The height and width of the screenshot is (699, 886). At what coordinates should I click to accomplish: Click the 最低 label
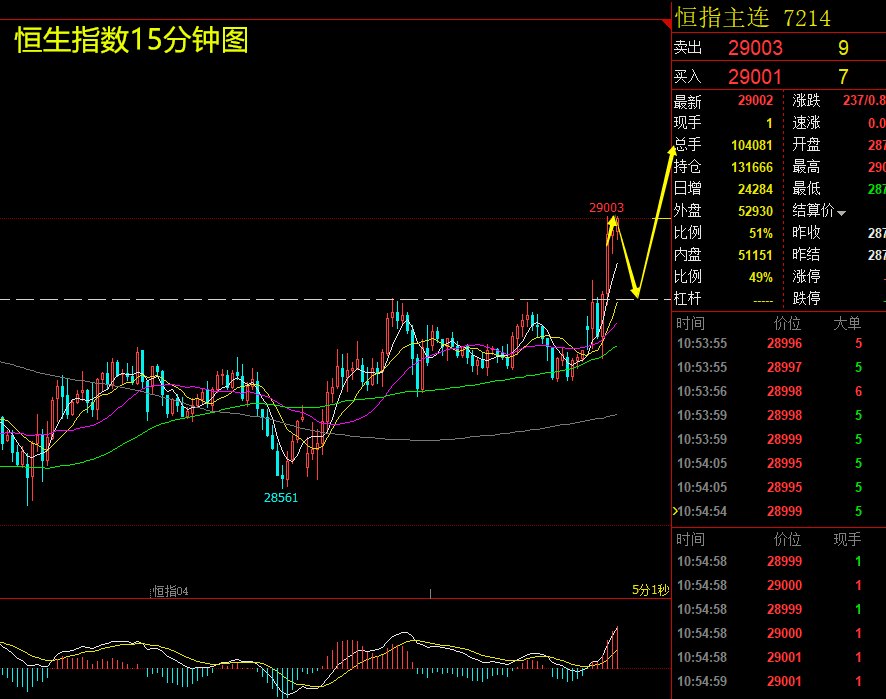pyautogui.click(x=806, y=189)
